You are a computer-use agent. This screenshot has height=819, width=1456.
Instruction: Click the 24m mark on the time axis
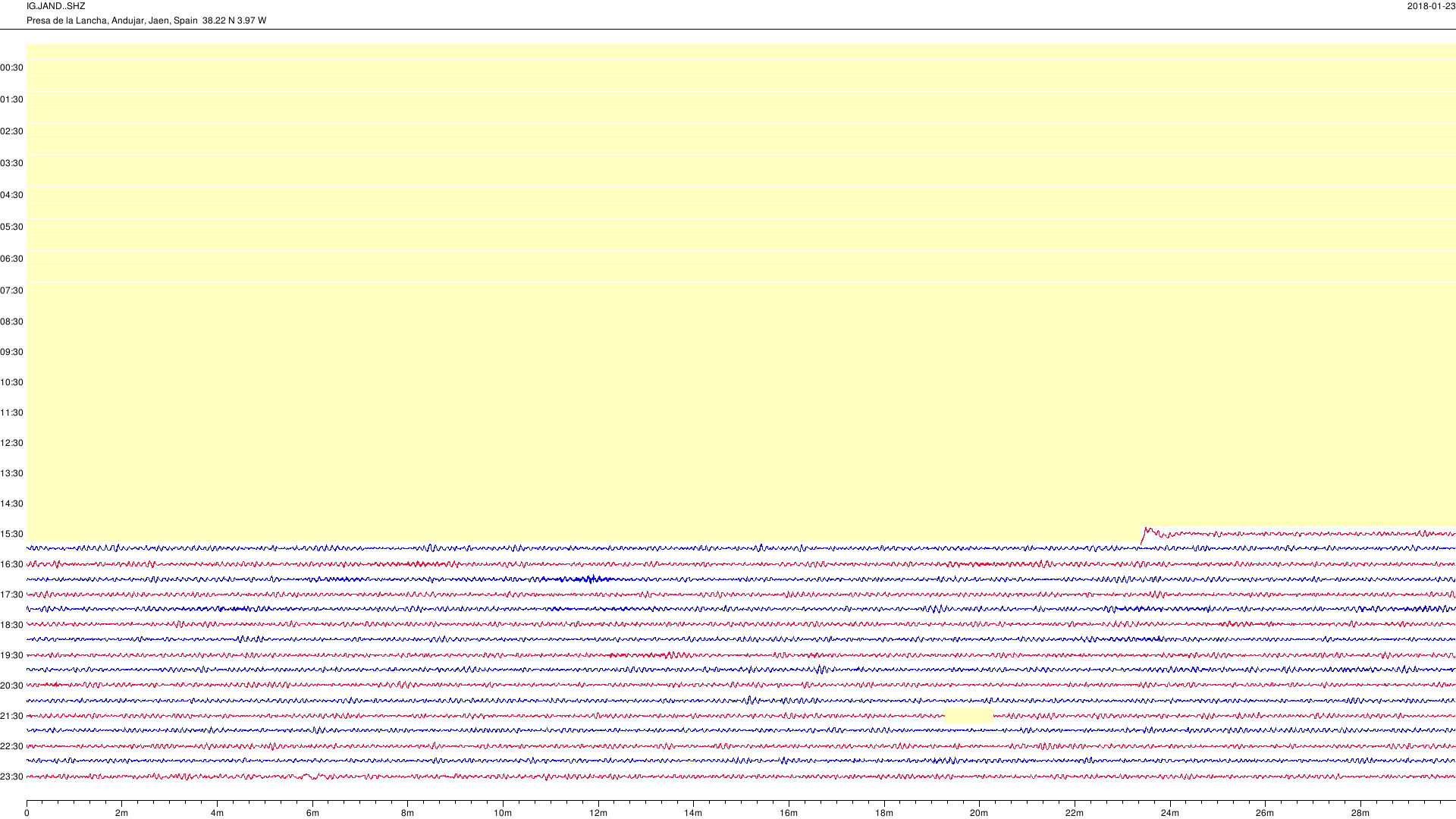tap(1170, 813)
